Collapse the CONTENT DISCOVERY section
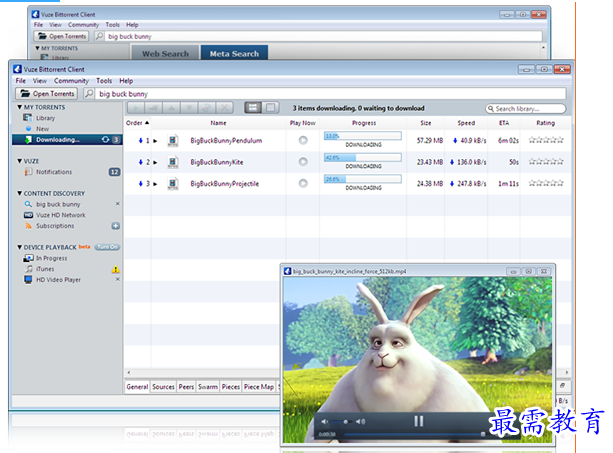Screen dimensions: 613x453 tap(19, 193)
